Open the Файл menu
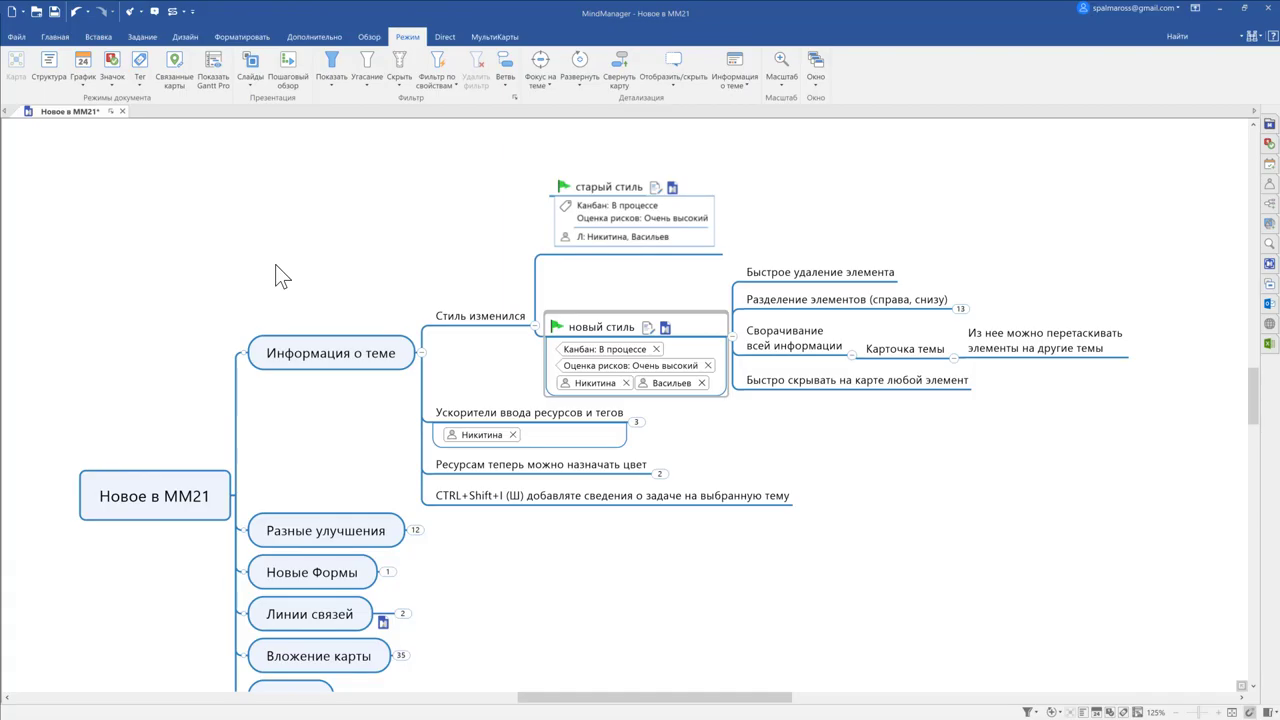The height and width of the screenshot is (720, 1280). 16,37
